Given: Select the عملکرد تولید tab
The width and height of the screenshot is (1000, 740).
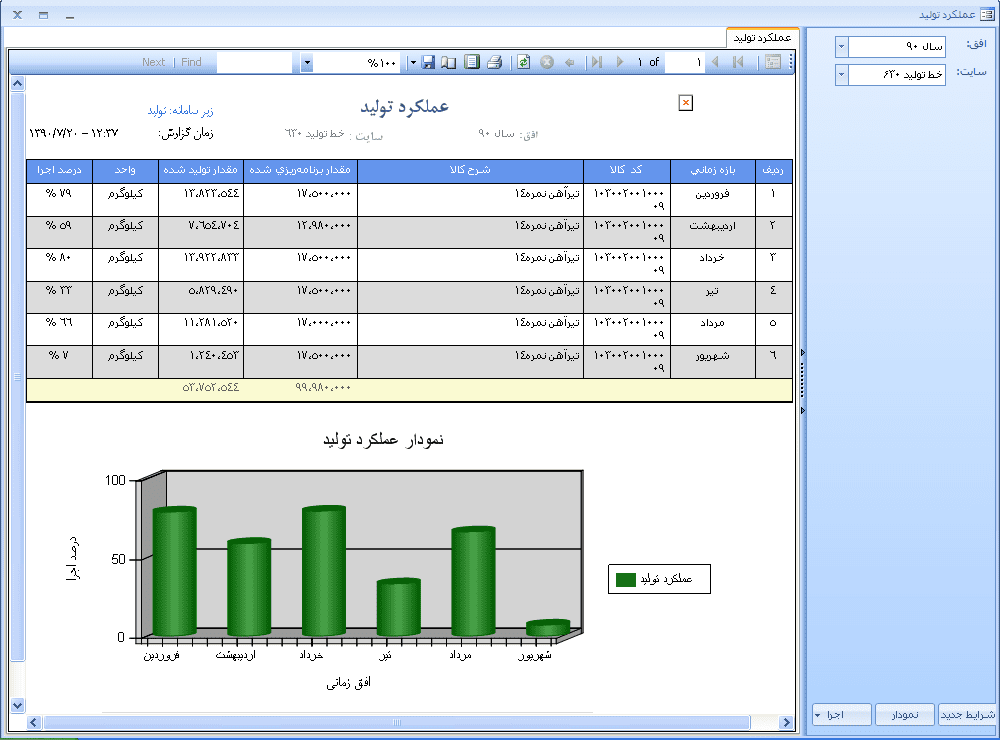Looking at the screenshot, I should [x=762, y=37].
